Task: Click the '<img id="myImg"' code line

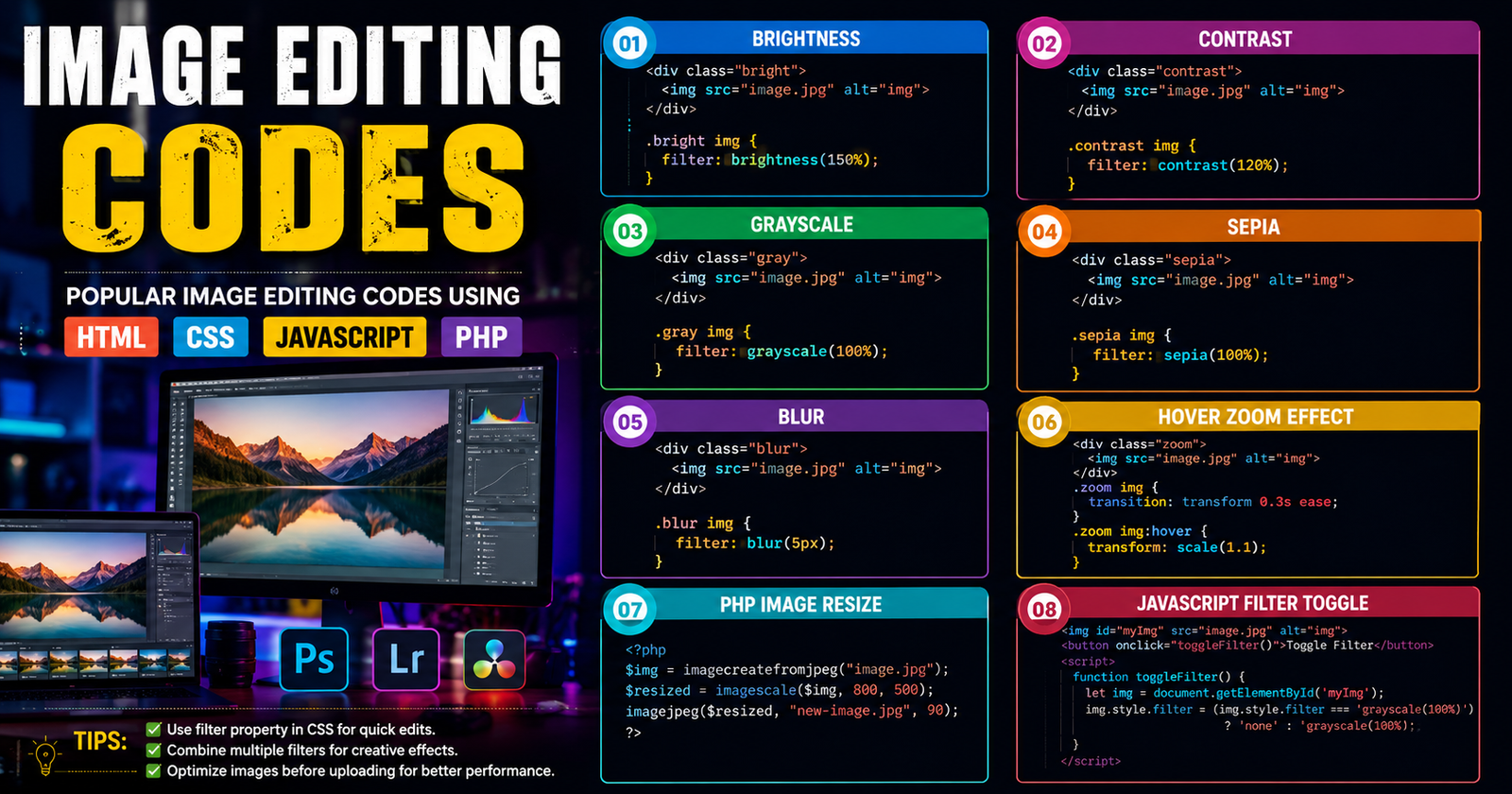Action: 1204,630
